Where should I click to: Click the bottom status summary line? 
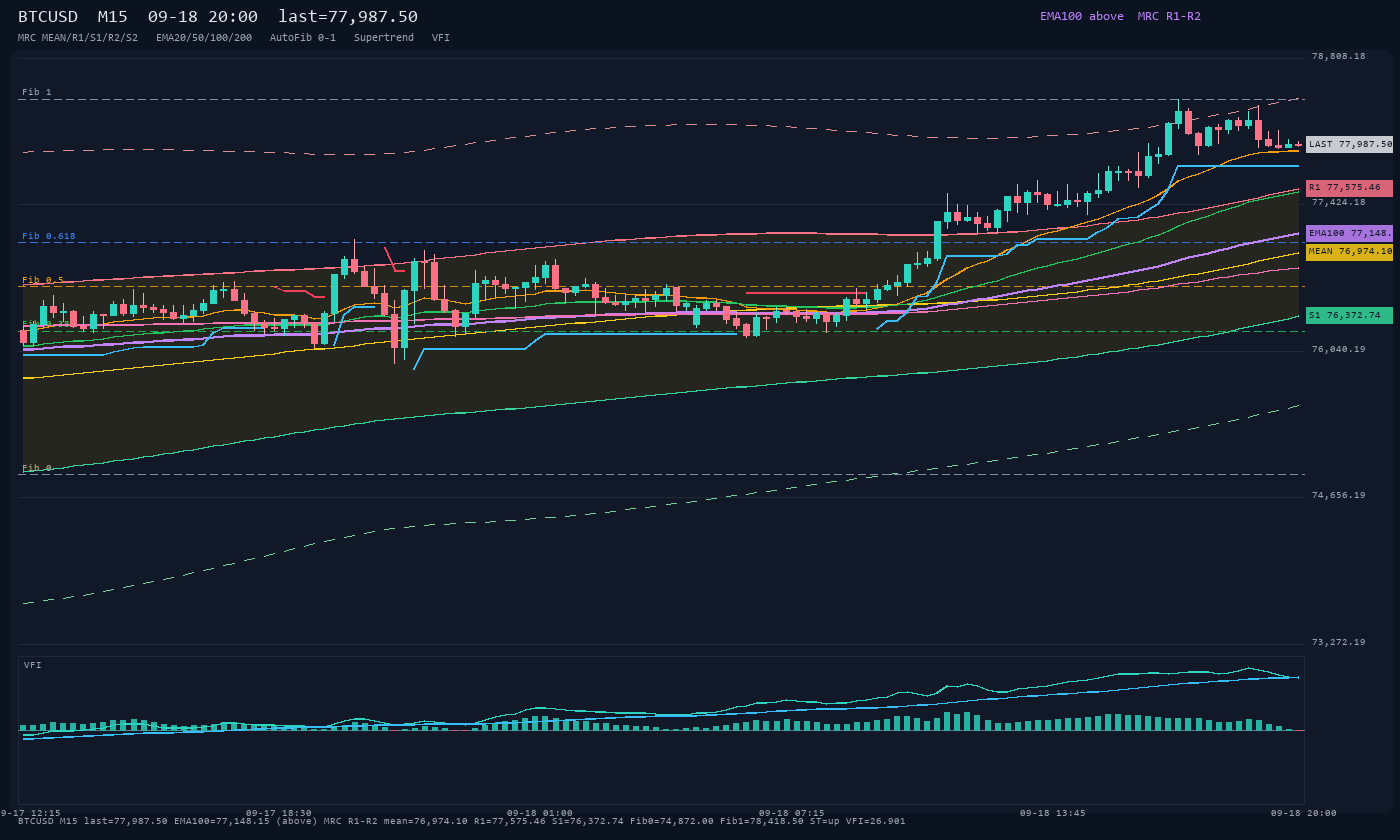pos(462,821)
